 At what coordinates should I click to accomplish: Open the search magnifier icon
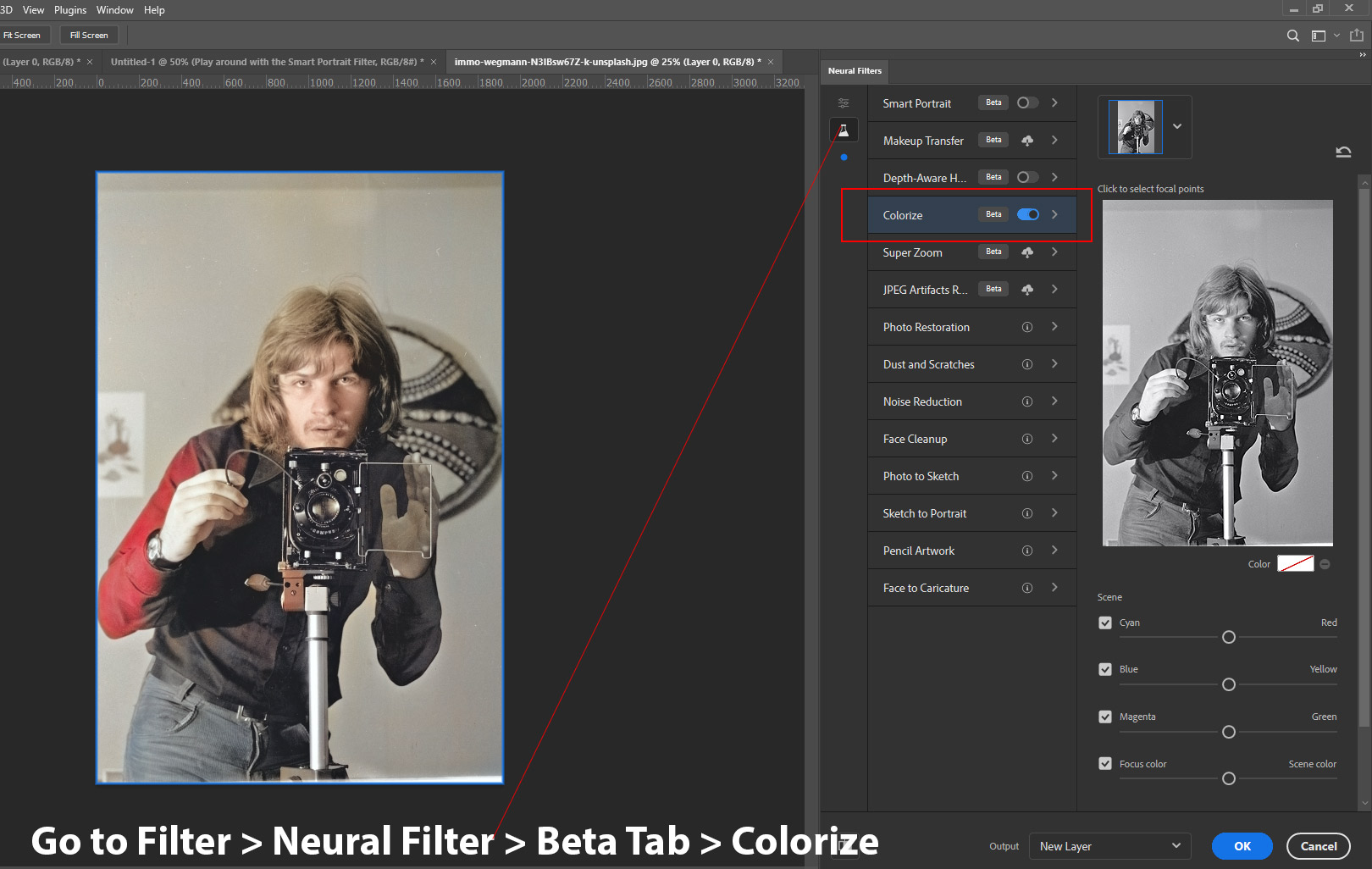pos(1292,36)
